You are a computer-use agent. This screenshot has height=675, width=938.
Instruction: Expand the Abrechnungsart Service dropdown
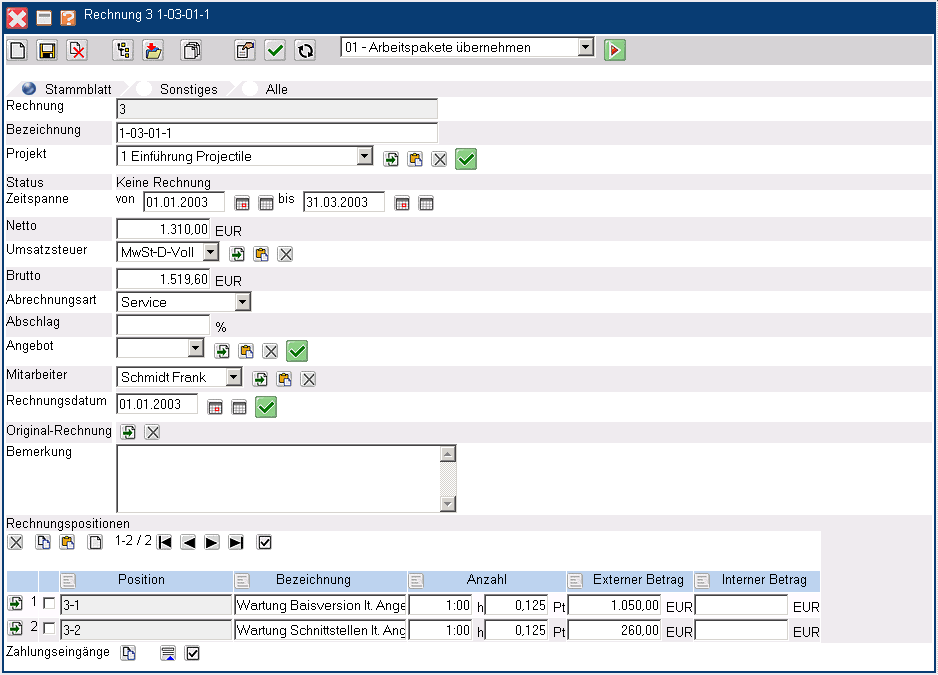point(242,302)
